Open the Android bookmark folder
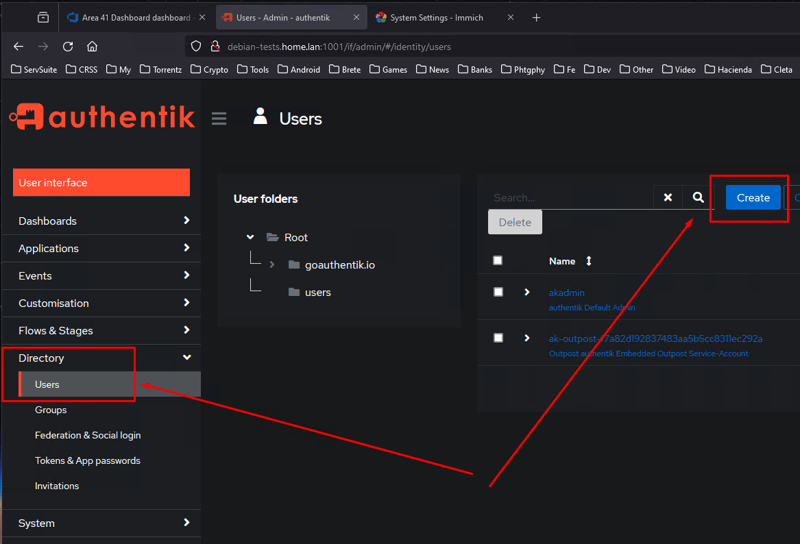 point(299,69)
